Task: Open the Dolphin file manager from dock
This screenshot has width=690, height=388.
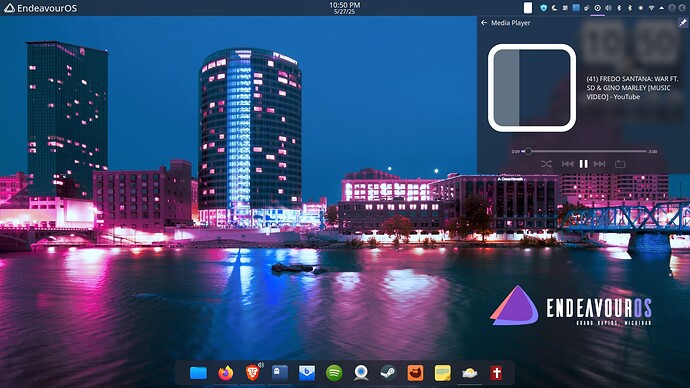Action: pyautogui.click(x=198, y=373)
